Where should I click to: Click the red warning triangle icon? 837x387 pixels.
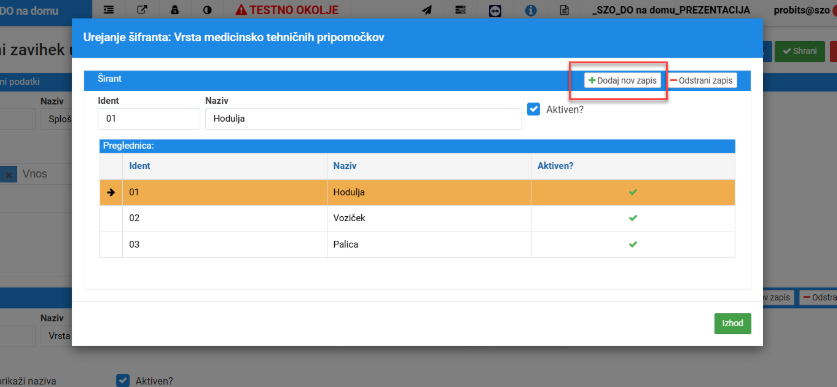[241, 10]
